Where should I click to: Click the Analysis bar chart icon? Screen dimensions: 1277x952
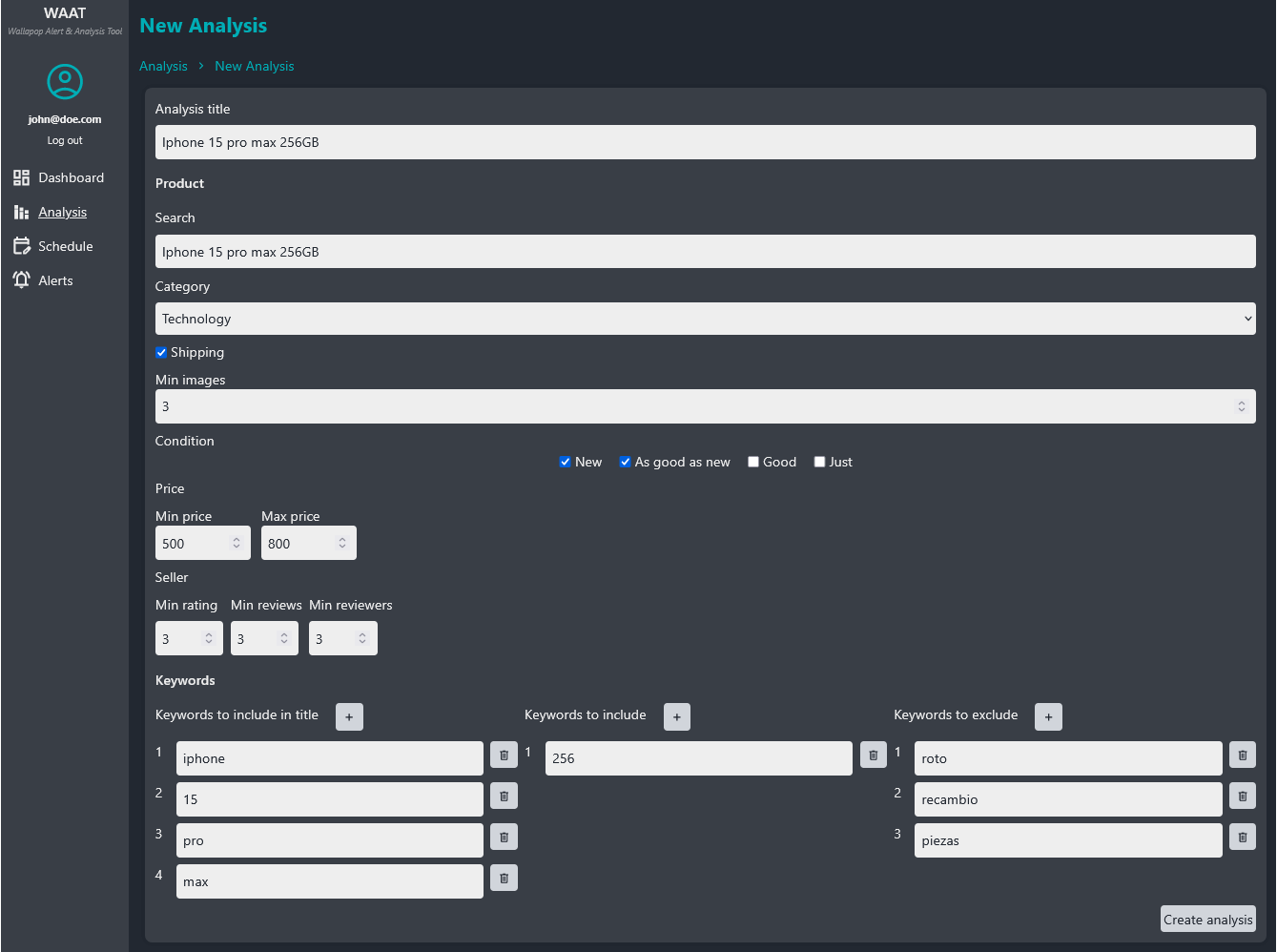click(x=21, y=212)
